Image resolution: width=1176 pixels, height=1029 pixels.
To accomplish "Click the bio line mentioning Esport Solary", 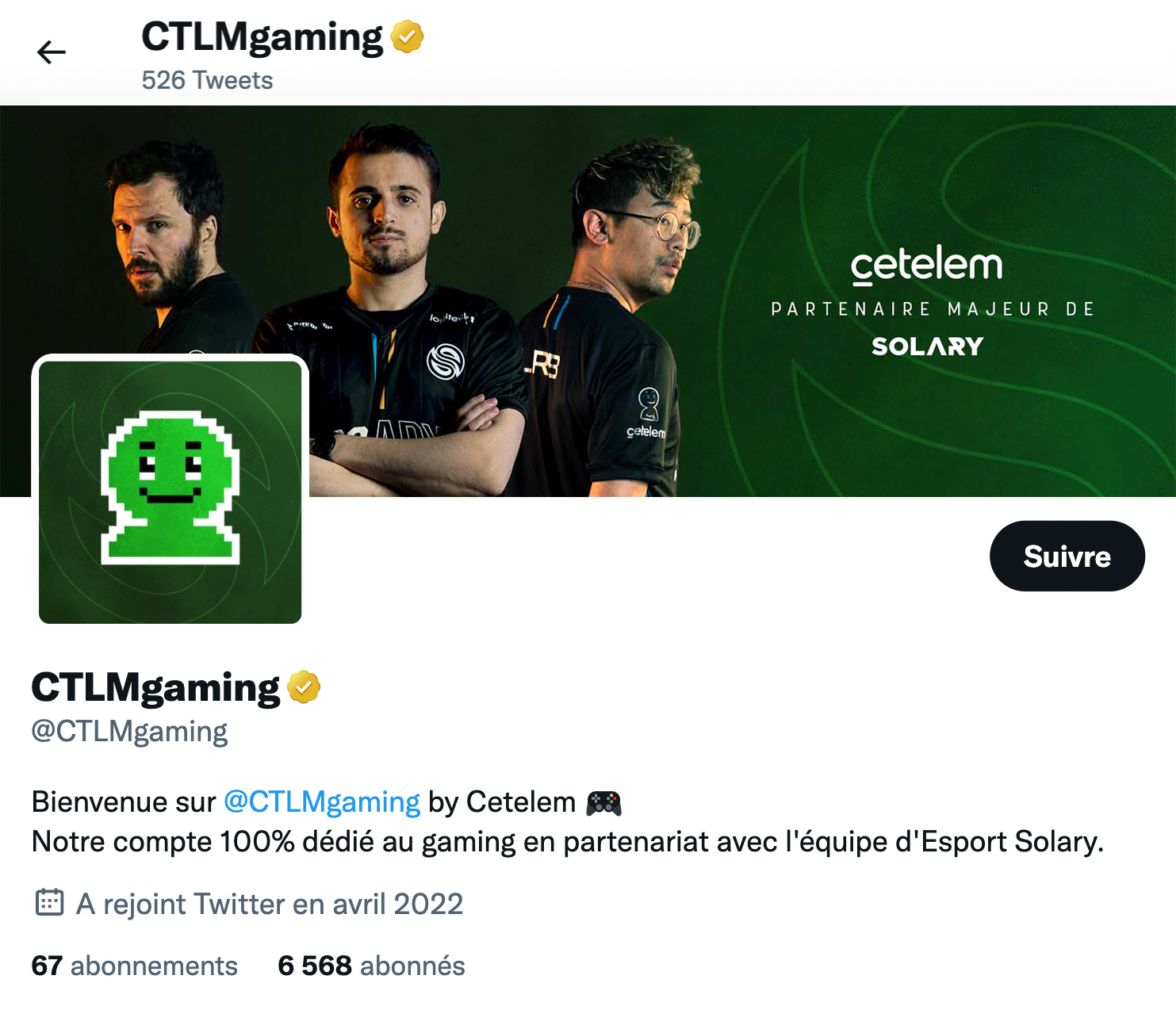I will (x=568, y=842).
